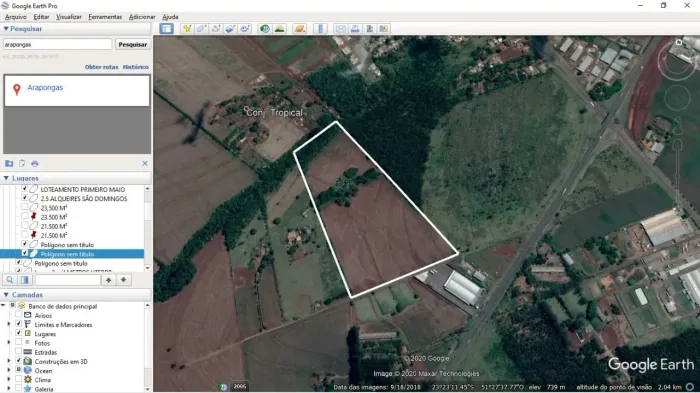
Task: Collapse the Lugares panel
Action: tap(6, 178)
